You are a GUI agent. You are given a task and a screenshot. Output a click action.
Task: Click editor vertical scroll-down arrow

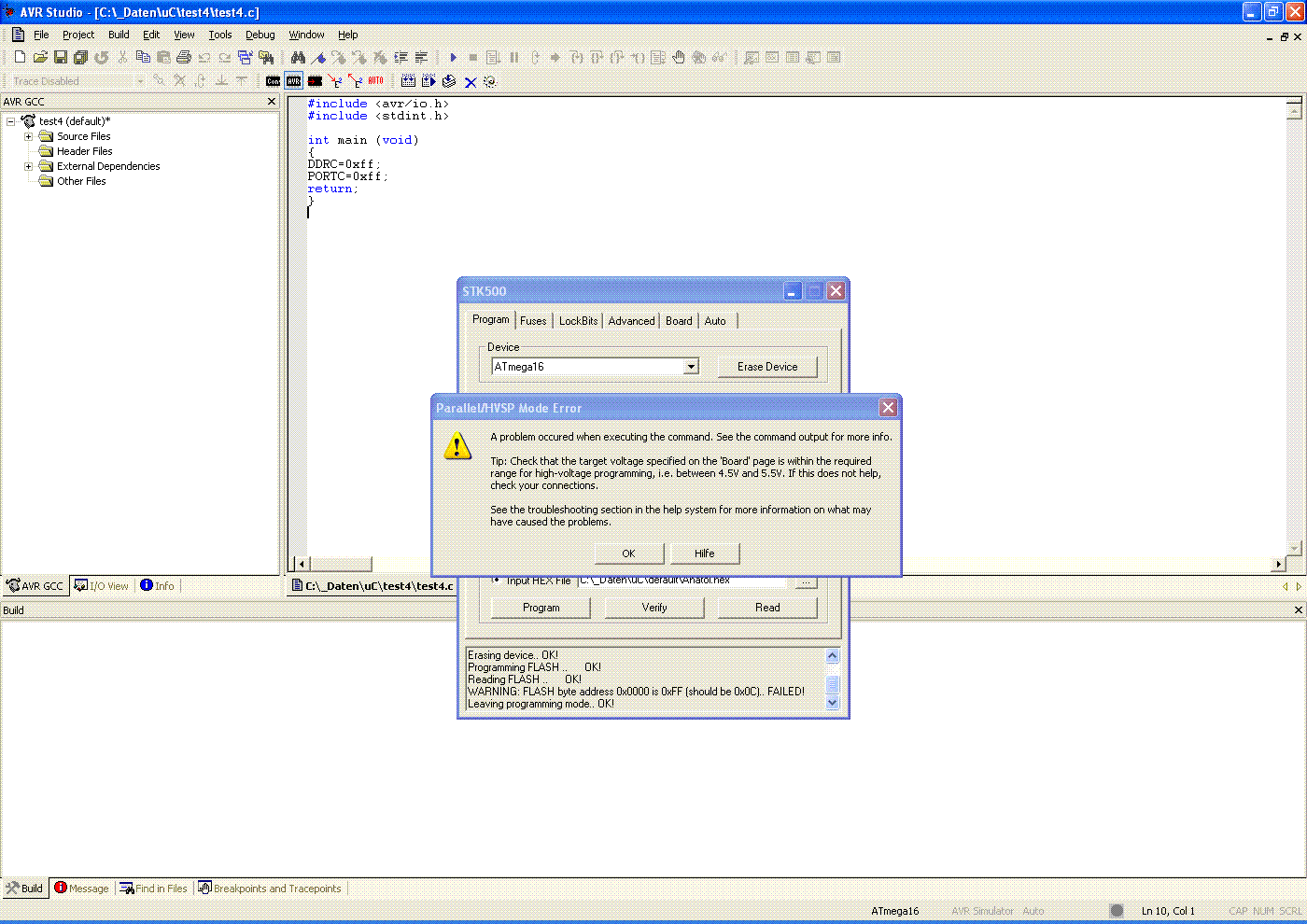click(1294, 548)
